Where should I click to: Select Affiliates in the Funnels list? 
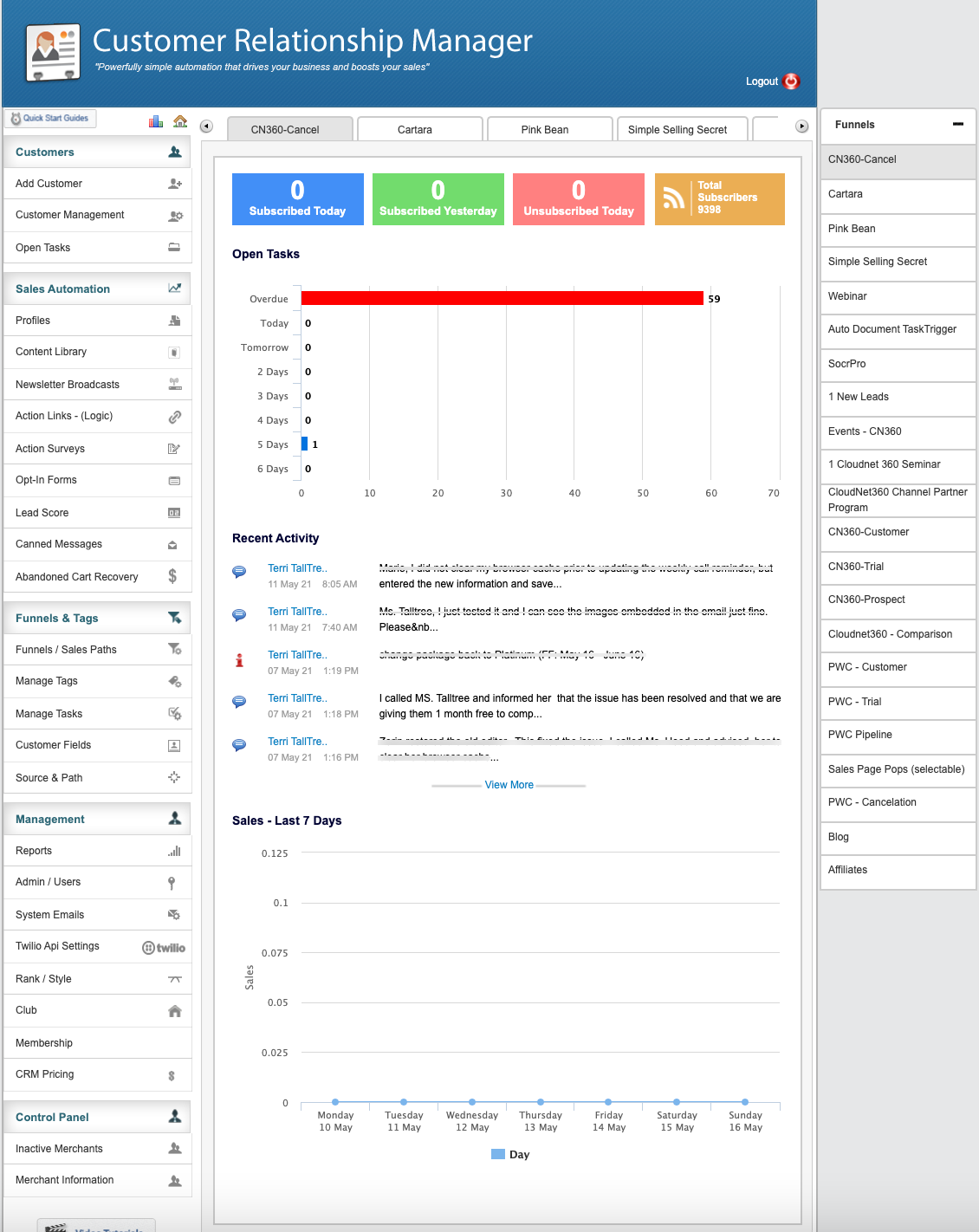pos(898,871)
